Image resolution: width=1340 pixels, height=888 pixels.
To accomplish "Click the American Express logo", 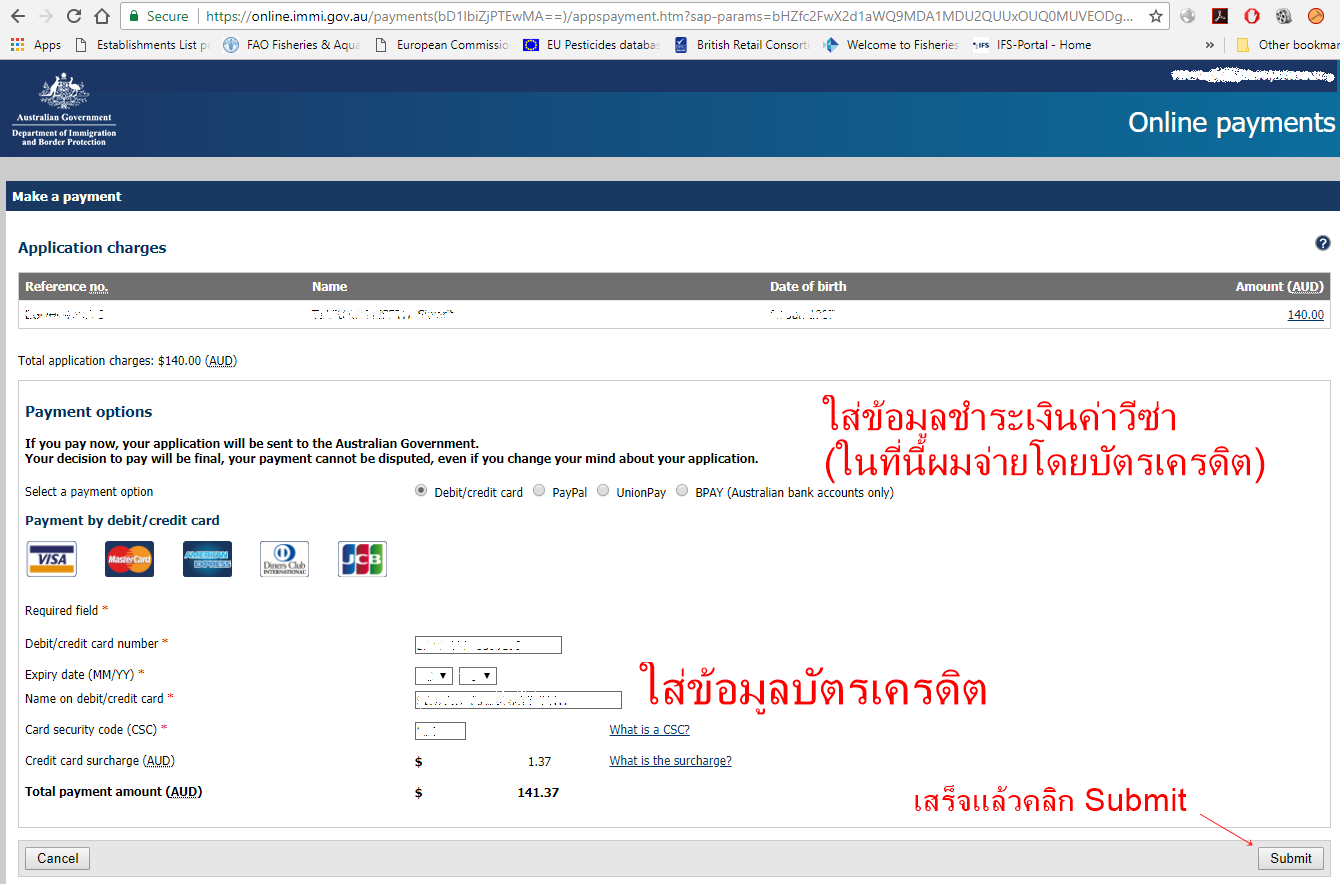I will point(207,559).
